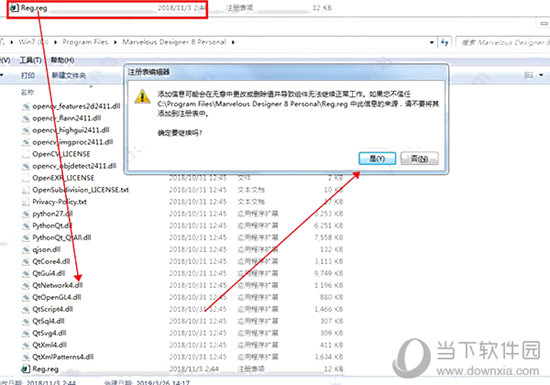Image resolution: width=550 pixels, height=385 pixels.
Task: Click 9,749 KB size of QtGui4.dll
Action: click(329, 273)
